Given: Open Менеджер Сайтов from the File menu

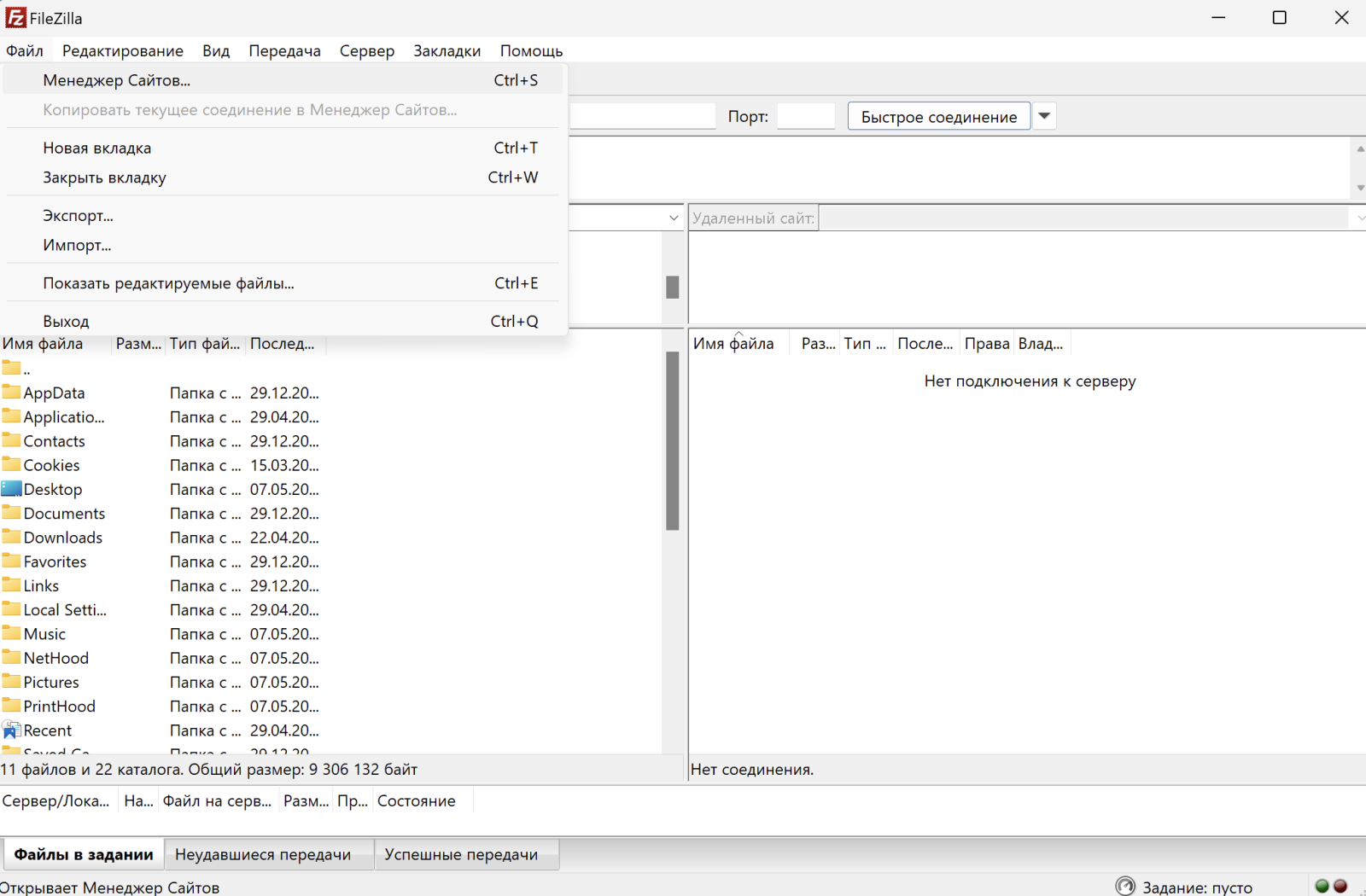Looking at the screenshot, I should tap(285, 80).
